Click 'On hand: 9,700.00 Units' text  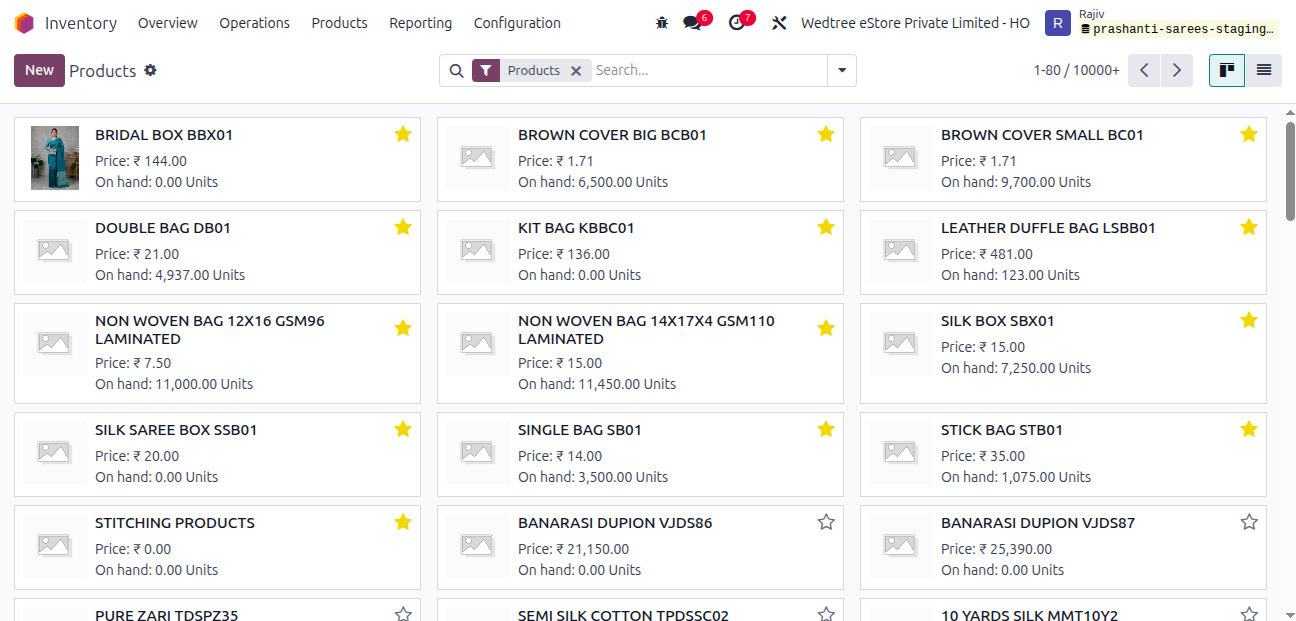coord(1016,182)
